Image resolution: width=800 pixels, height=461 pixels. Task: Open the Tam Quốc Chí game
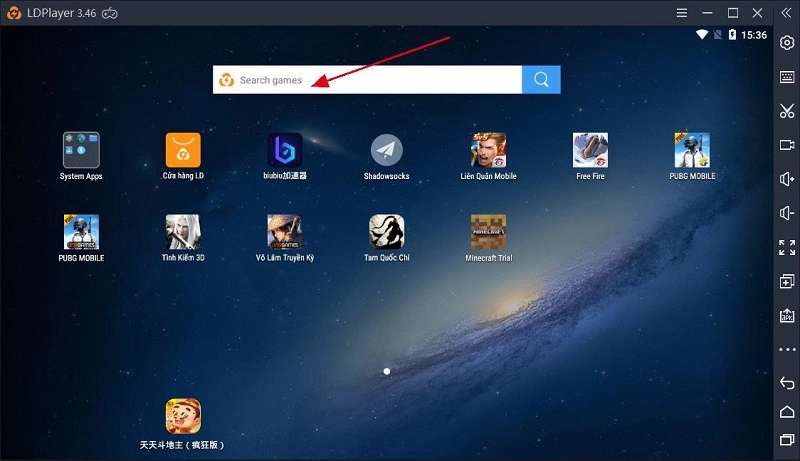387,232
